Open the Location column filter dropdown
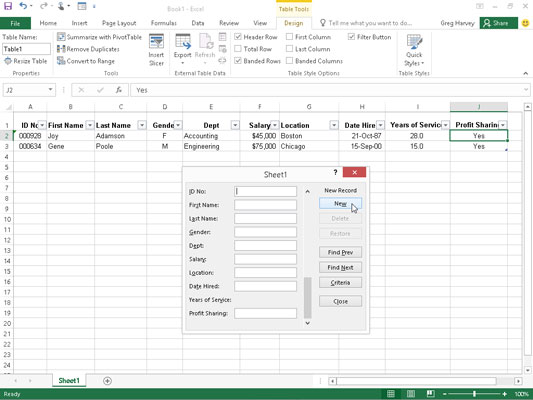The width and height of the screenshot is (533, 400). tap(334, 125)
